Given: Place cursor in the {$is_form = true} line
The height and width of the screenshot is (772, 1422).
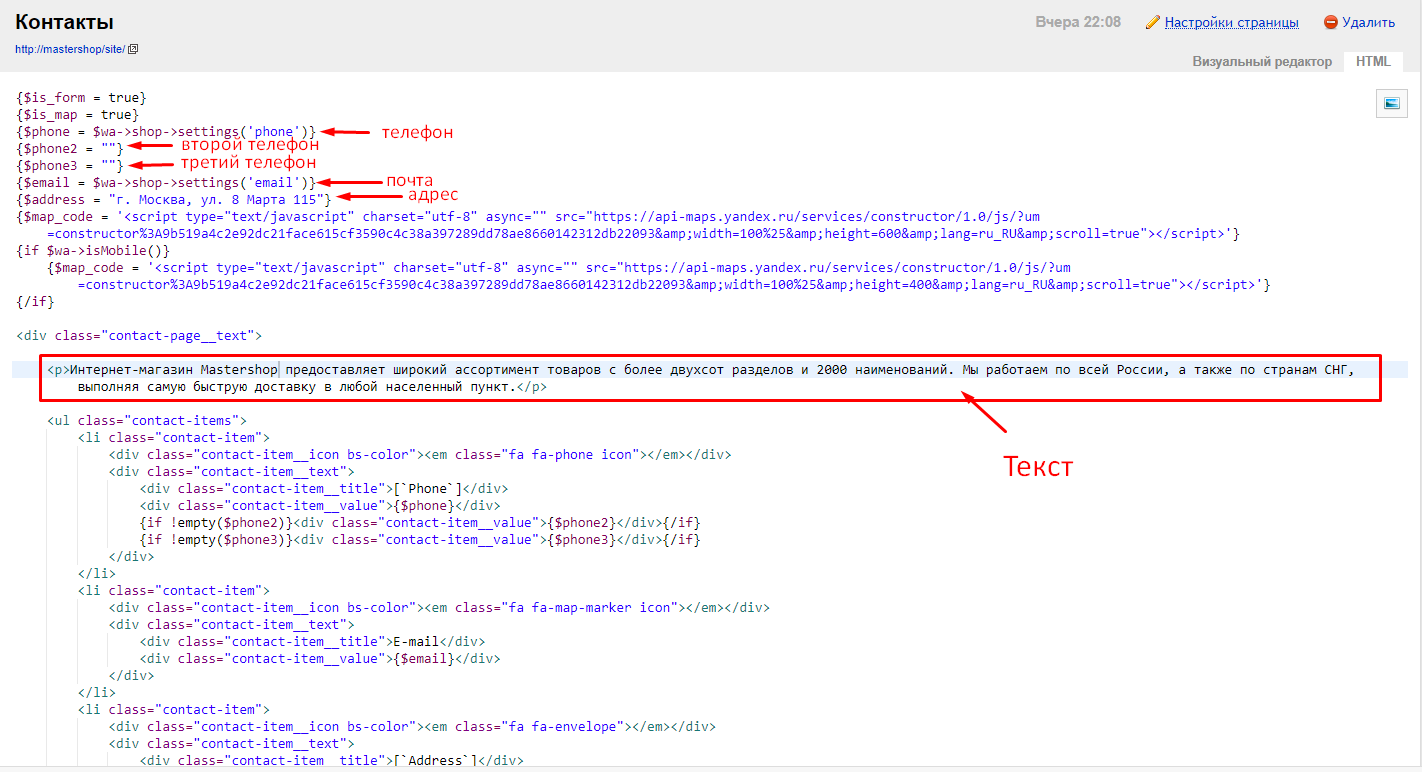Looking at the screenshot, I should 82,98.
